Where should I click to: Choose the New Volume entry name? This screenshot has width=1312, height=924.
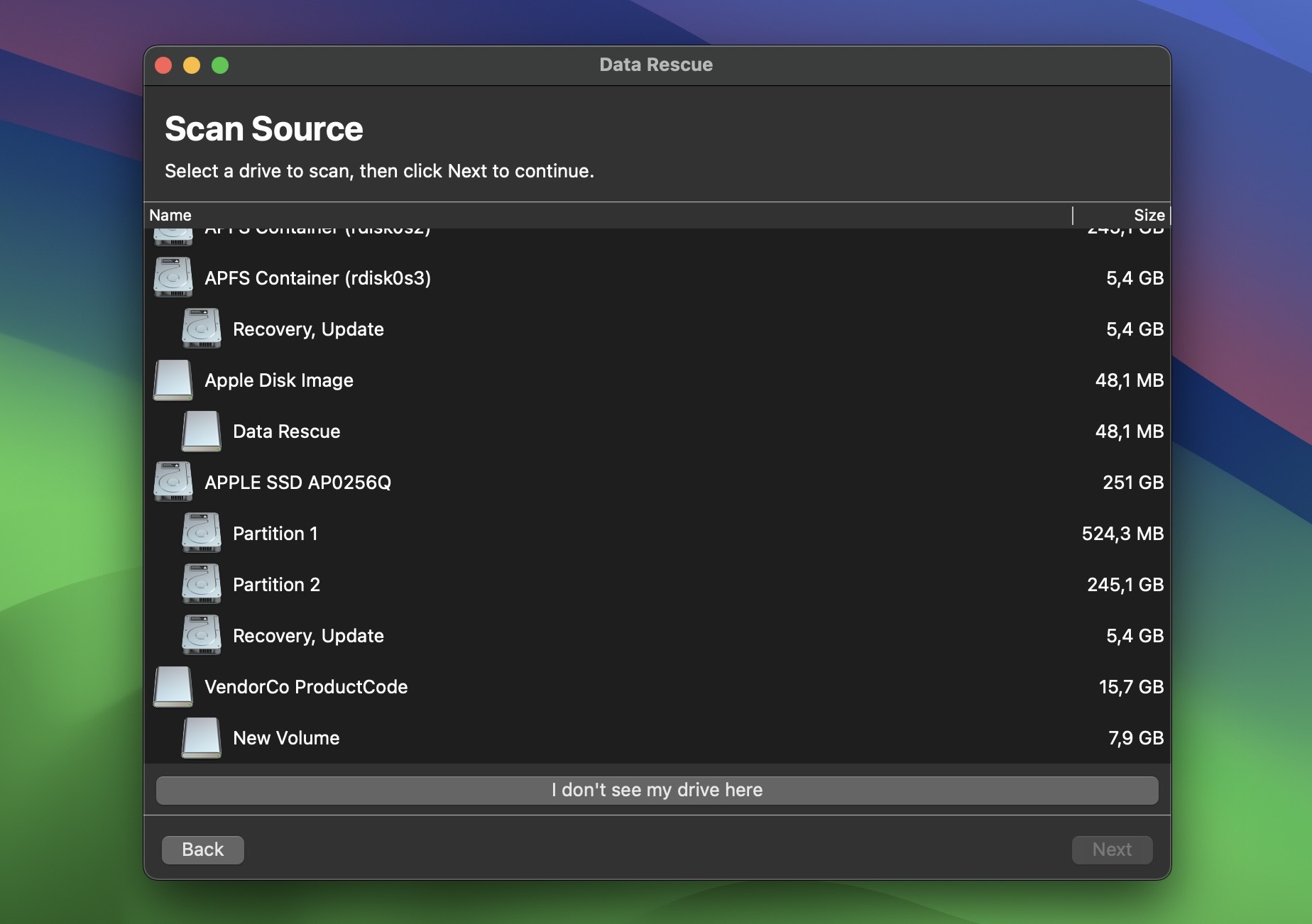286,738
